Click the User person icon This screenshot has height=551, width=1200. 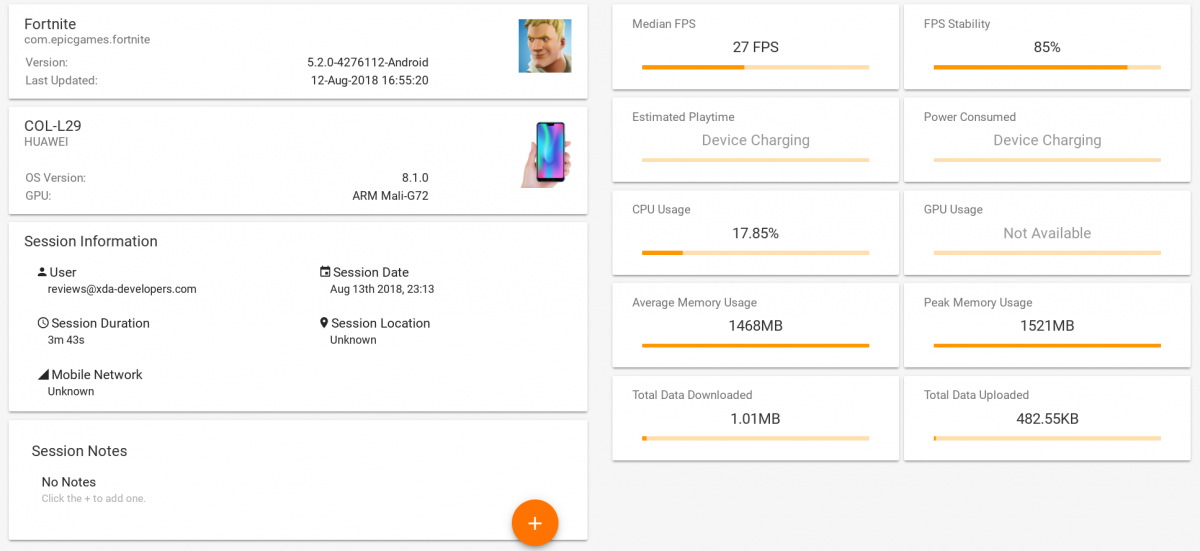coord(42,272)
